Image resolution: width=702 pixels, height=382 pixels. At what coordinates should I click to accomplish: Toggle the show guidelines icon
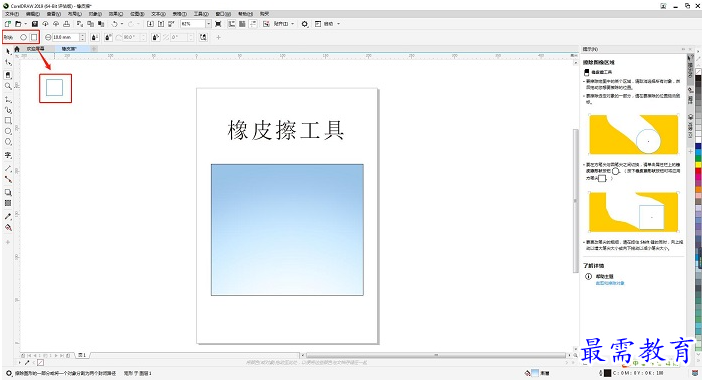click(x=253, y=24)
